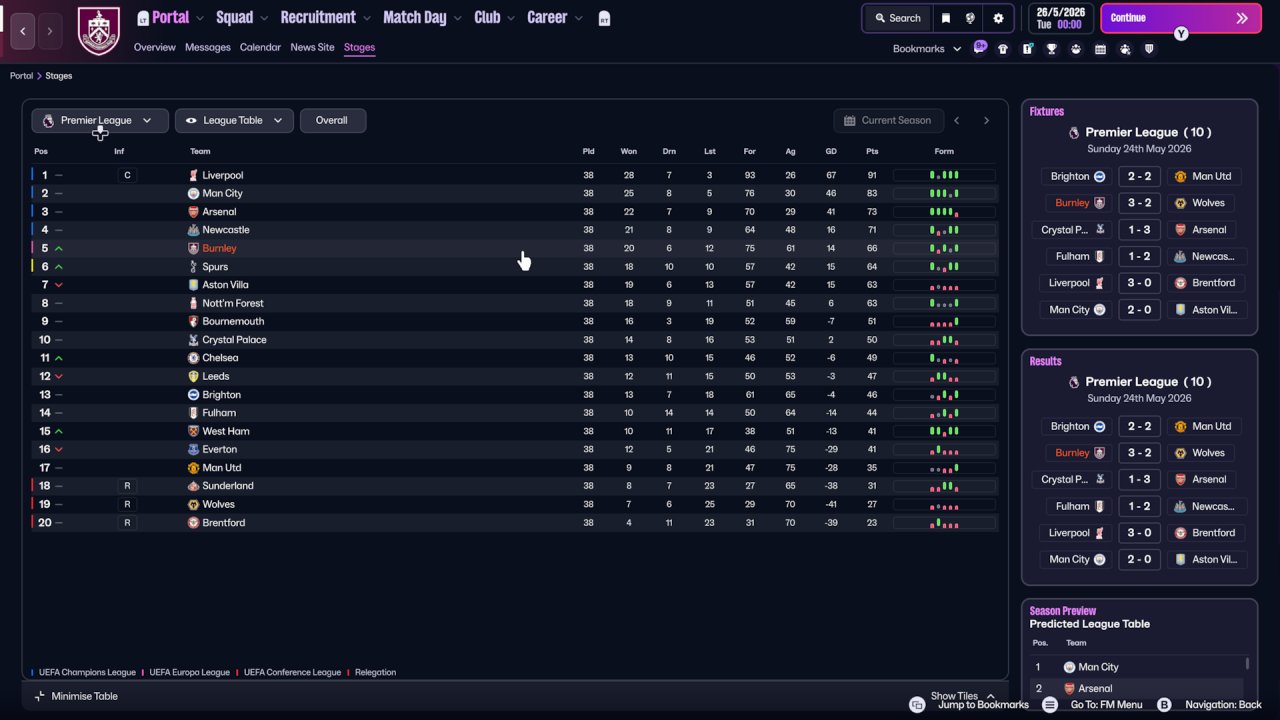The height and width of the screenshot is (720, 1280).
Task: Click the date and time display
Action: tap(1060, 18)
